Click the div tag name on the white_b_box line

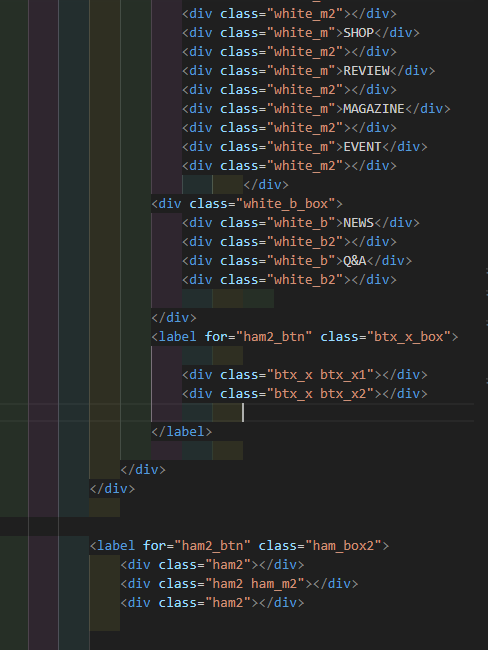170,204
